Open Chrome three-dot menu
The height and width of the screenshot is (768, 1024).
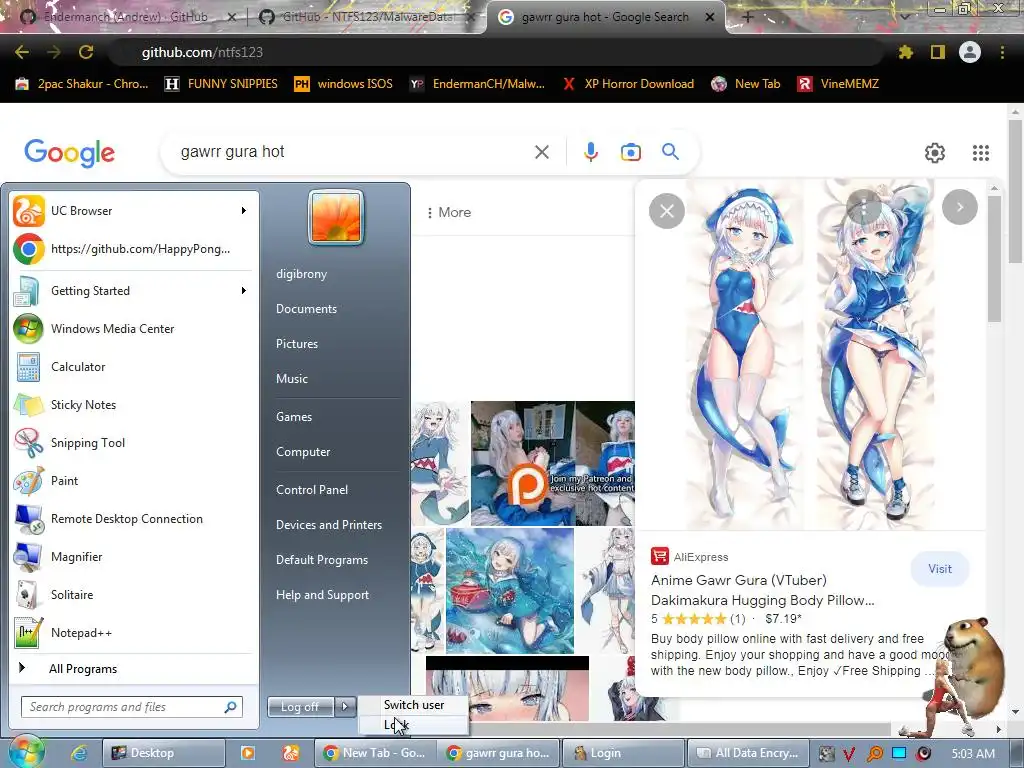[1002, 52]
